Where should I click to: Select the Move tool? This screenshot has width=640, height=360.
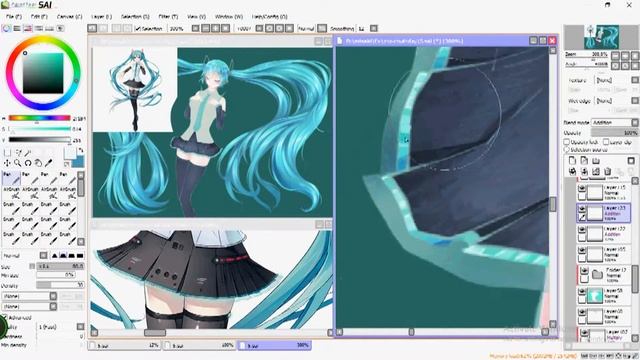point(7,163)
